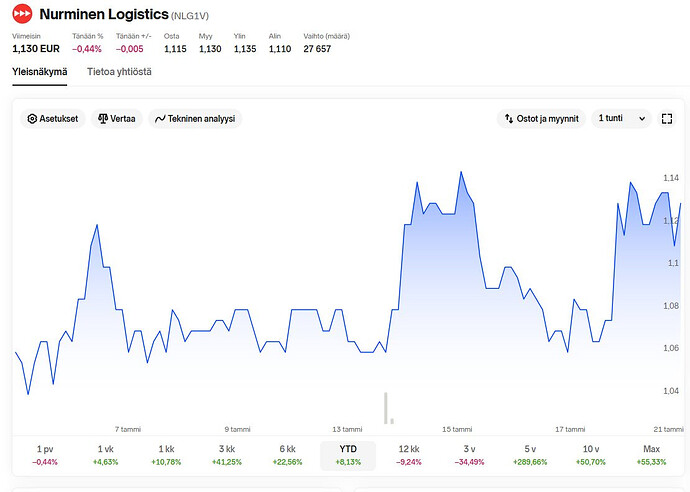This screenshot has width=690, height=492.
Task: Open Asetukset chart settings
Action: click(53, 119)
